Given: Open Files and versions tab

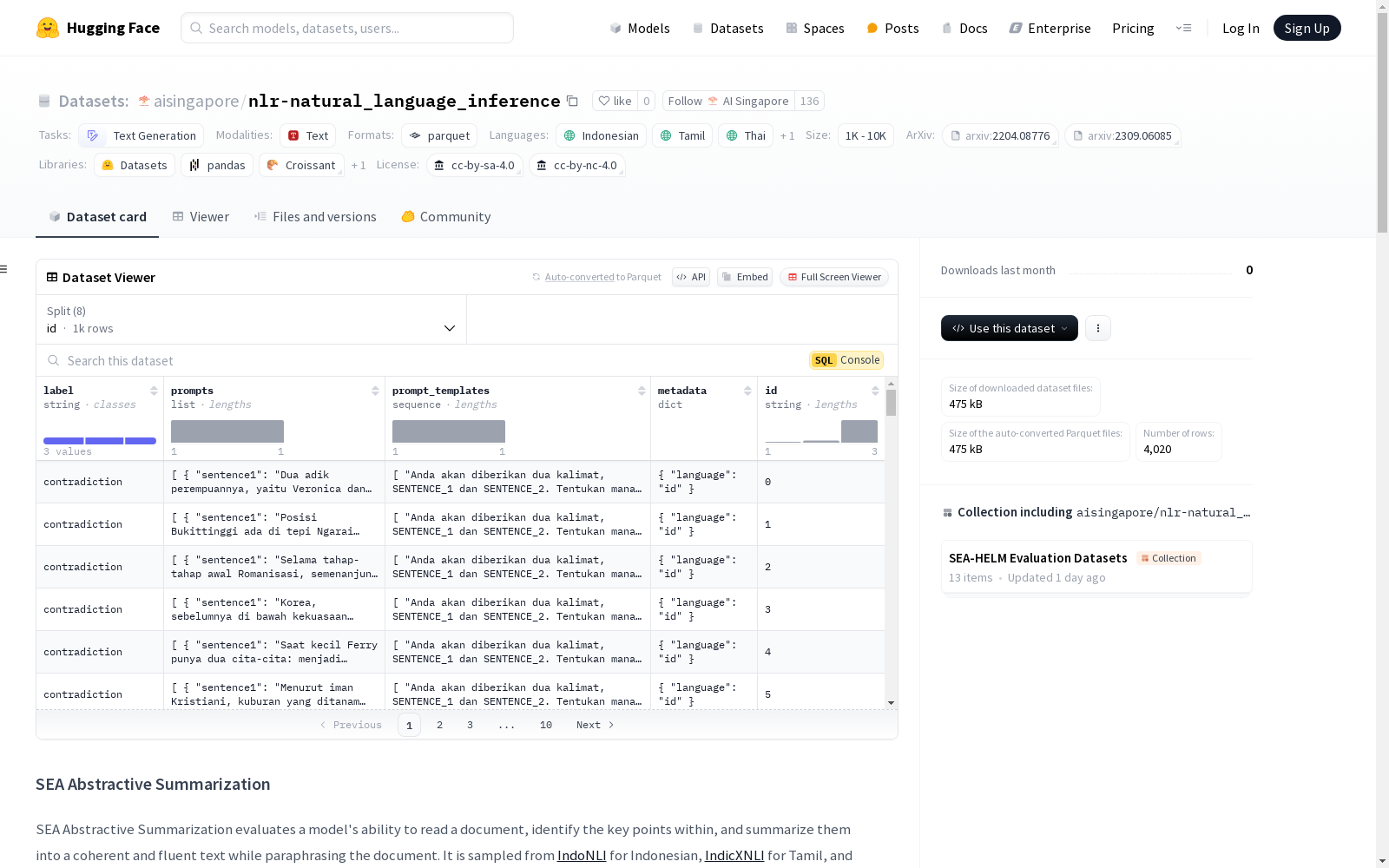Looking at the screenshot, I should click(x=315, y=217).
